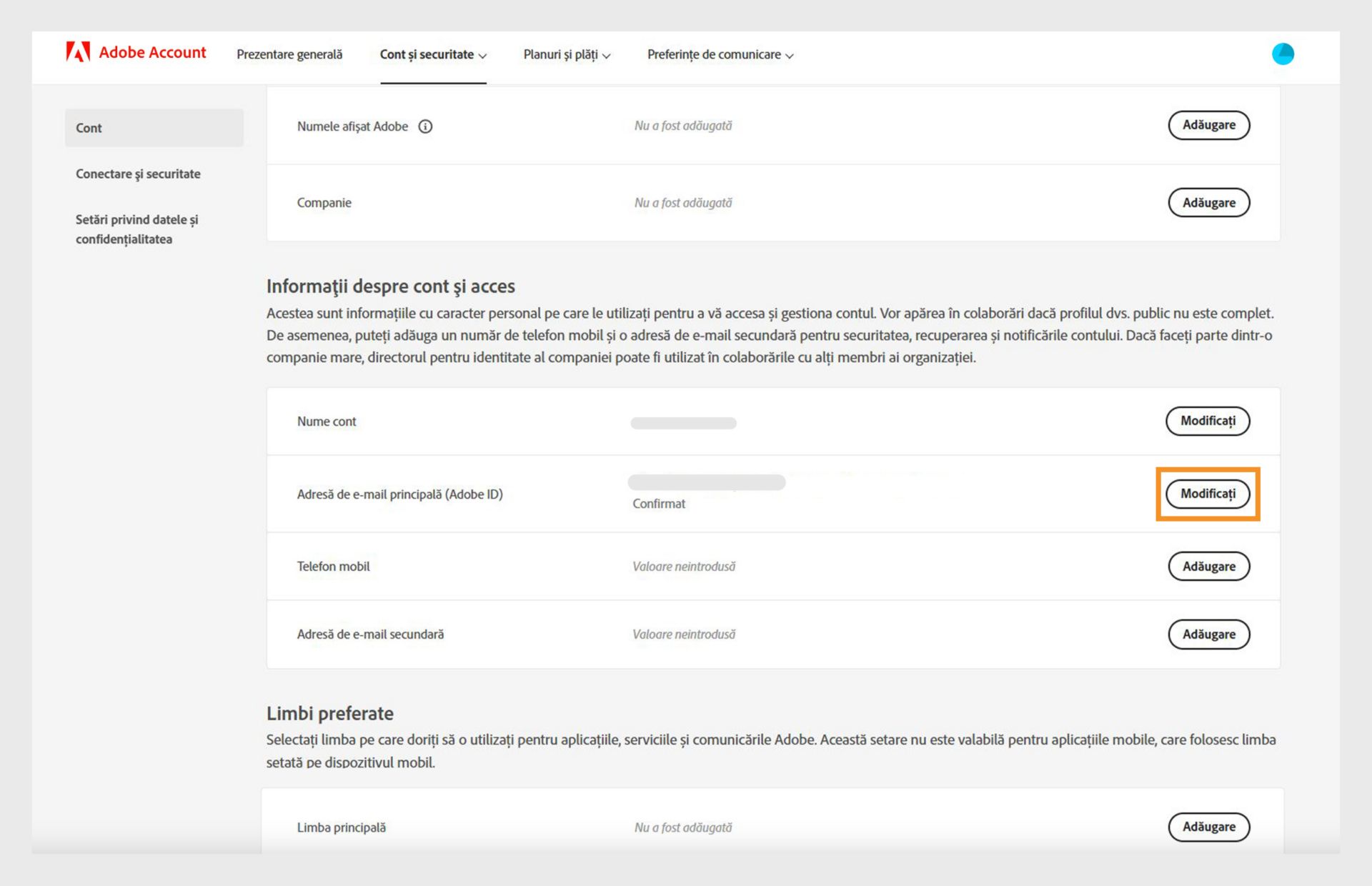Add an Adresă de e-mail secundară
The height and width of the screenshot is (886, 1372).
coord(1208,634)
